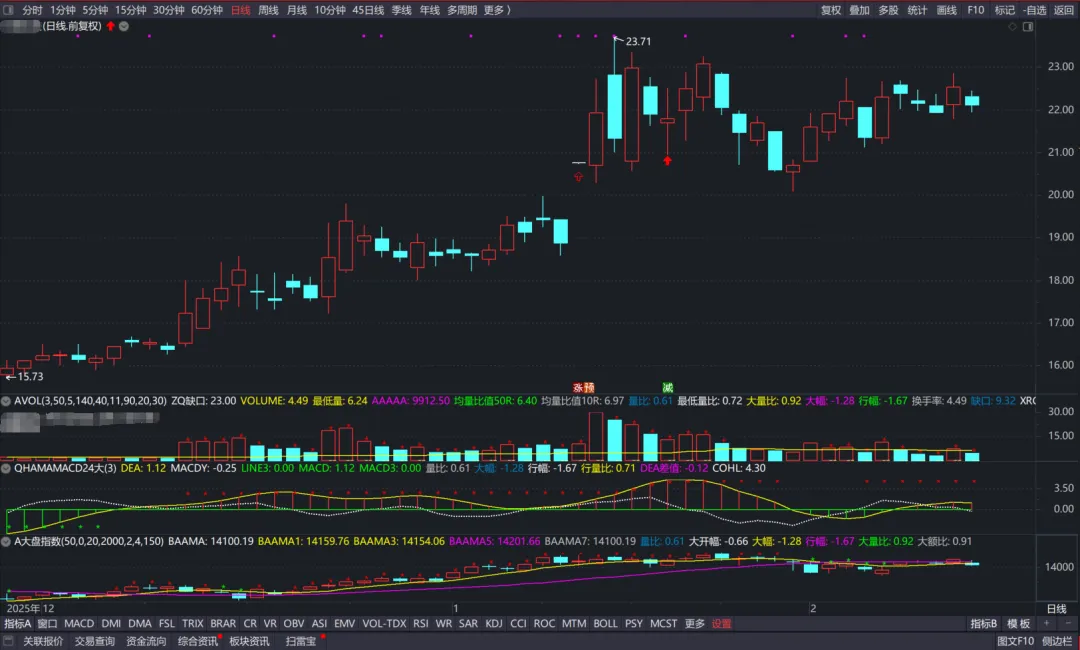The height and width of the screenshot is (650, 1080).
Task: Switch to 周线 weekly chart
Action: [x=268, y=10]
